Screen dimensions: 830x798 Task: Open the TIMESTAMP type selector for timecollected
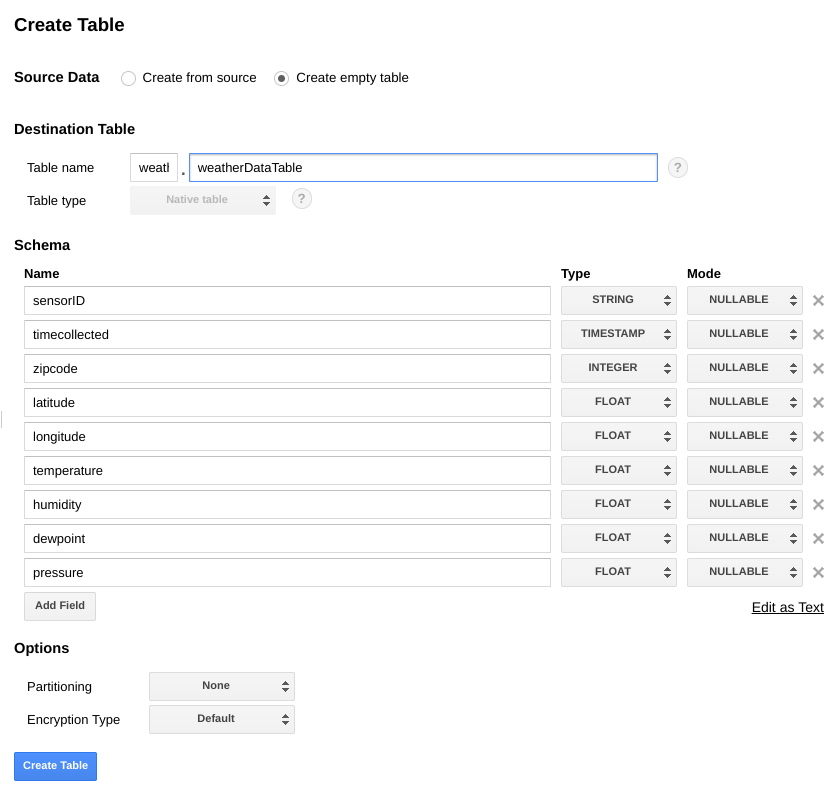618,334
